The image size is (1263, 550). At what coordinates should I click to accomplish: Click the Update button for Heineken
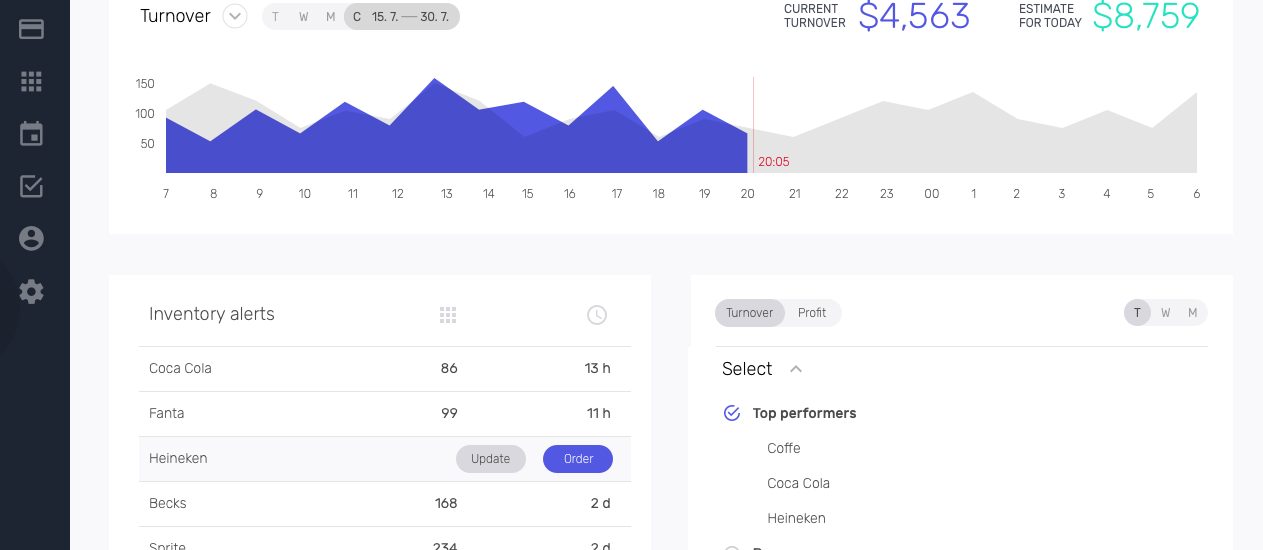pyautogui.click(x=491, y=459)
